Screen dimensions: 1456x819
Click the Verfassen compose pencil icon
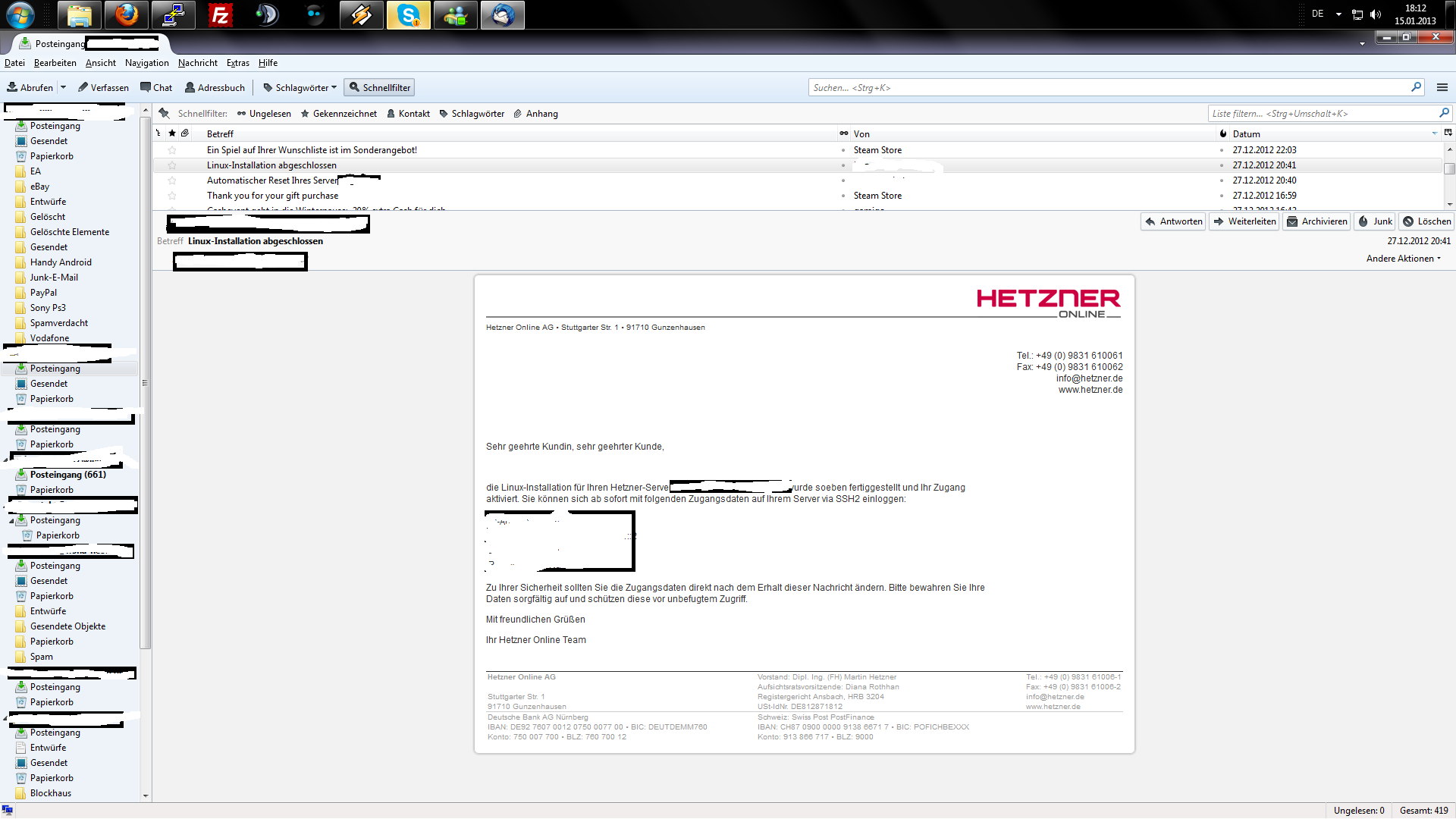(x=83, y=87)
